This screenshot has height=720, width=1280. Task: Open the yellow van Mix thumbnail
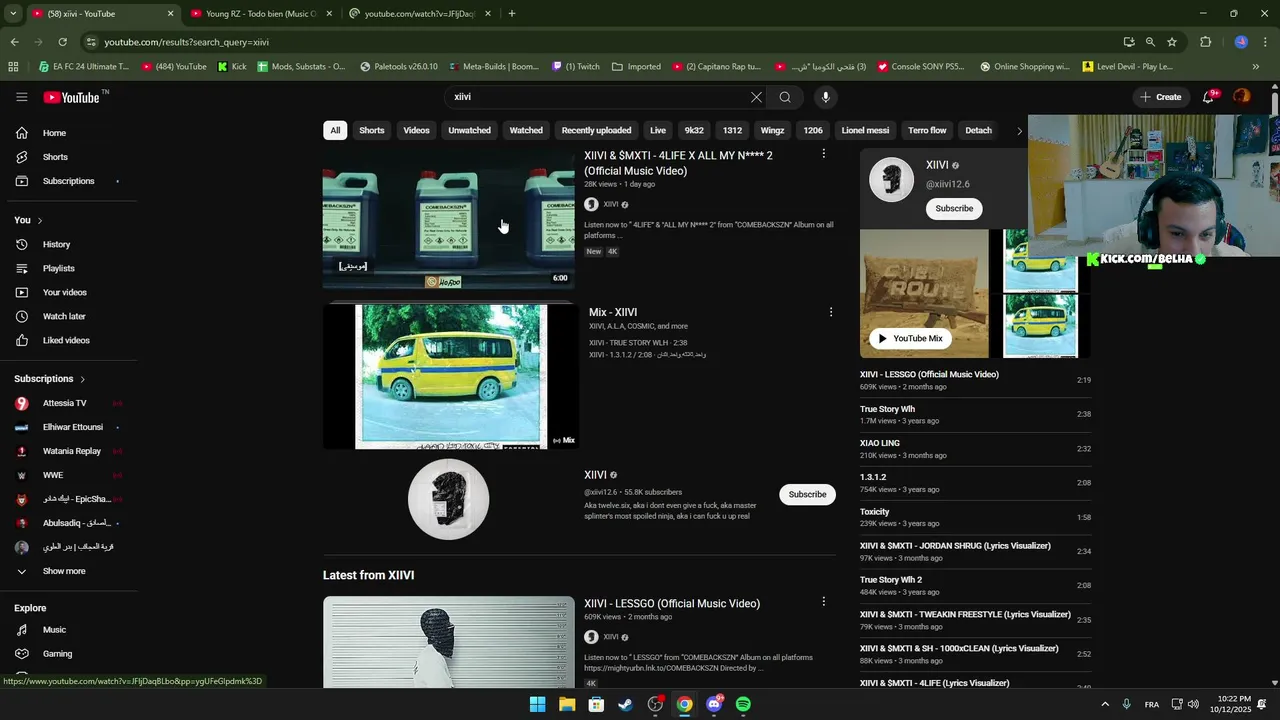tap(450, 377)
